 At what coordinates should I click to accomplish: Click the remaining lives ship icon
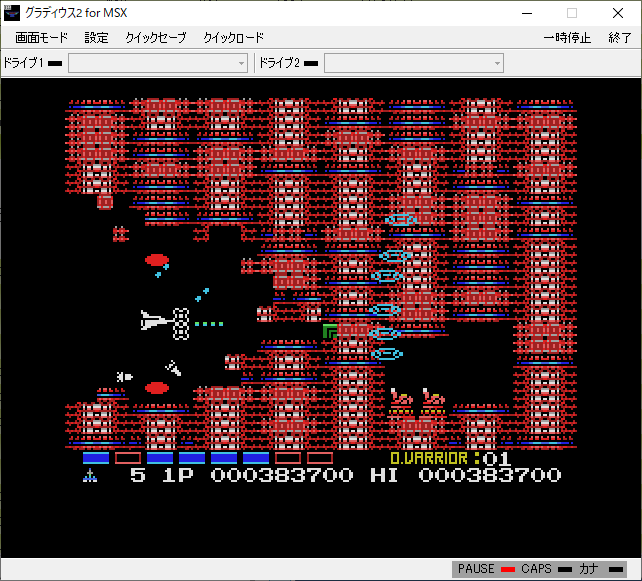click(x=90, y=475)
